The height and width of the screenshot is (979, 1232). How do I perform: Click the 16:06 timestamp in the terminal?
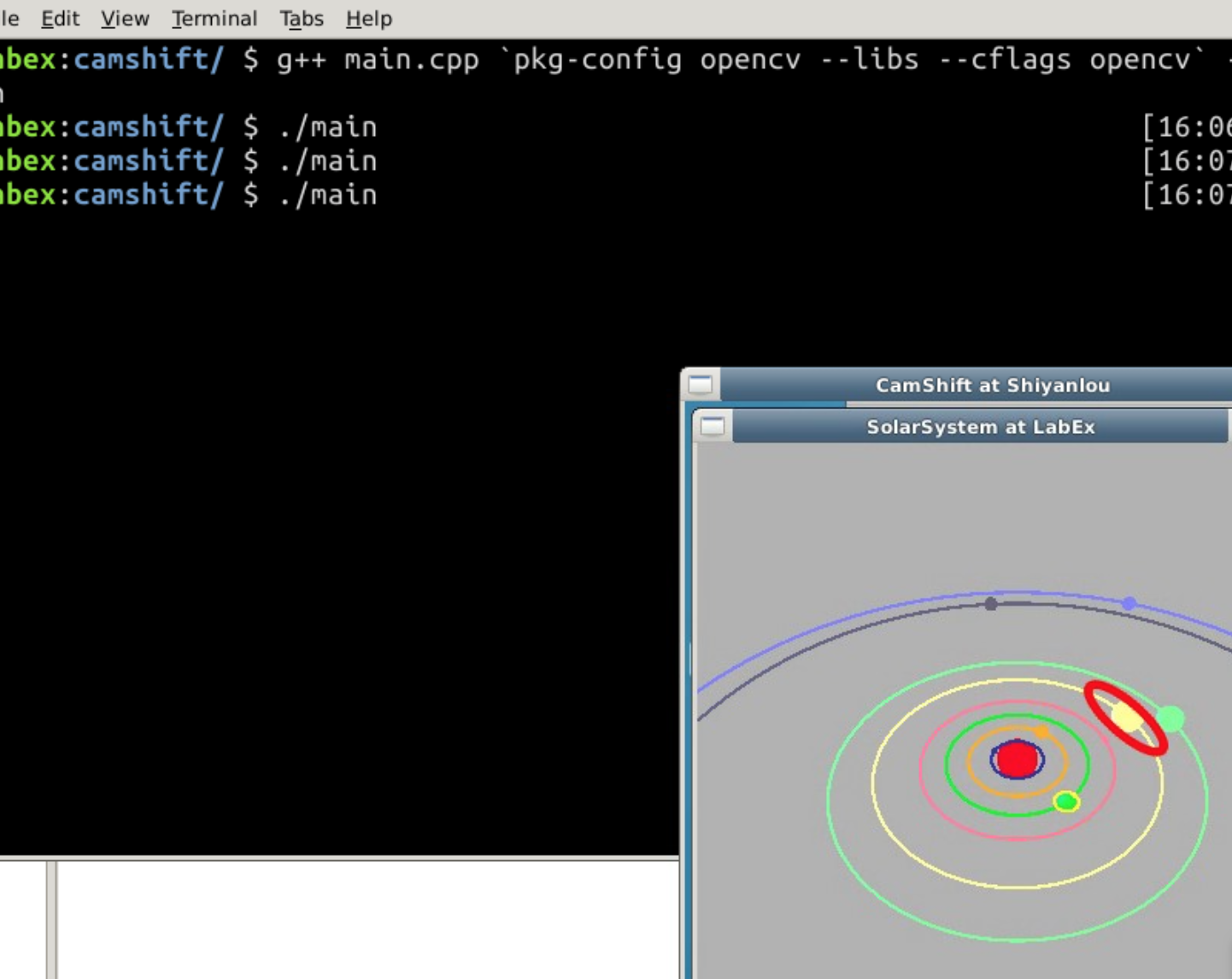click(1188, 127)
